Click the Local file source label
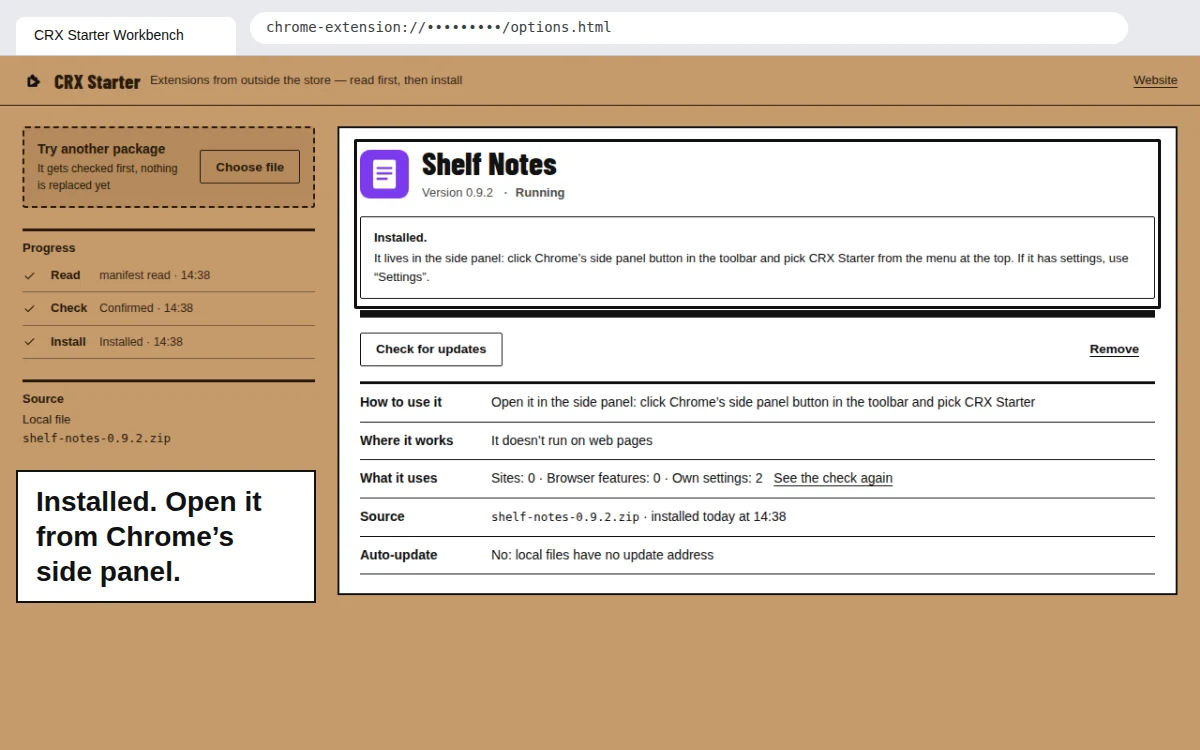Screen dimensions: 1200x750 (47, 419)
